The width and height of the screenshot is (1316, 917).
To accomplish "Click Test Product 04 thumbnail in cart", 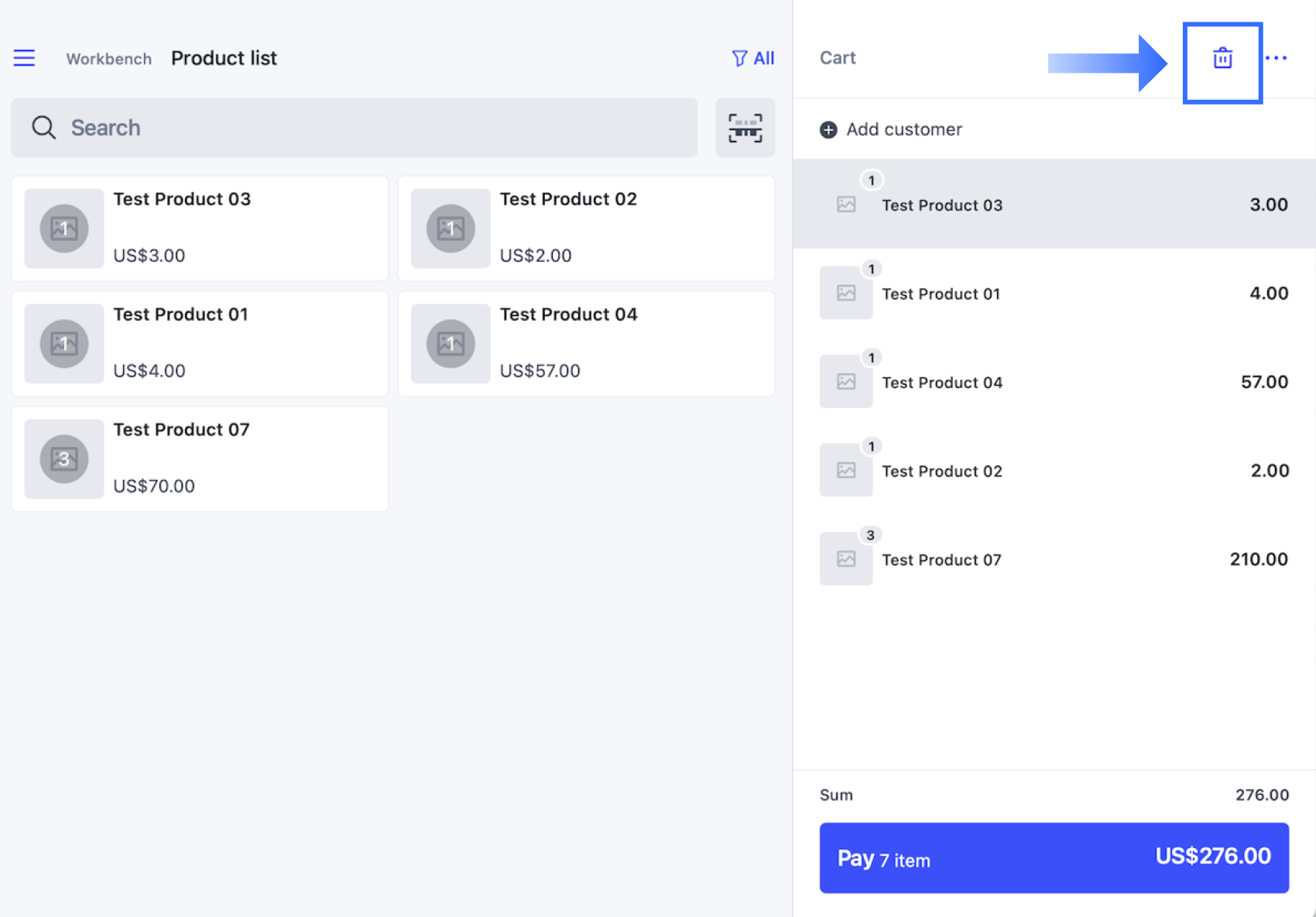I will [x=846, y=382].
